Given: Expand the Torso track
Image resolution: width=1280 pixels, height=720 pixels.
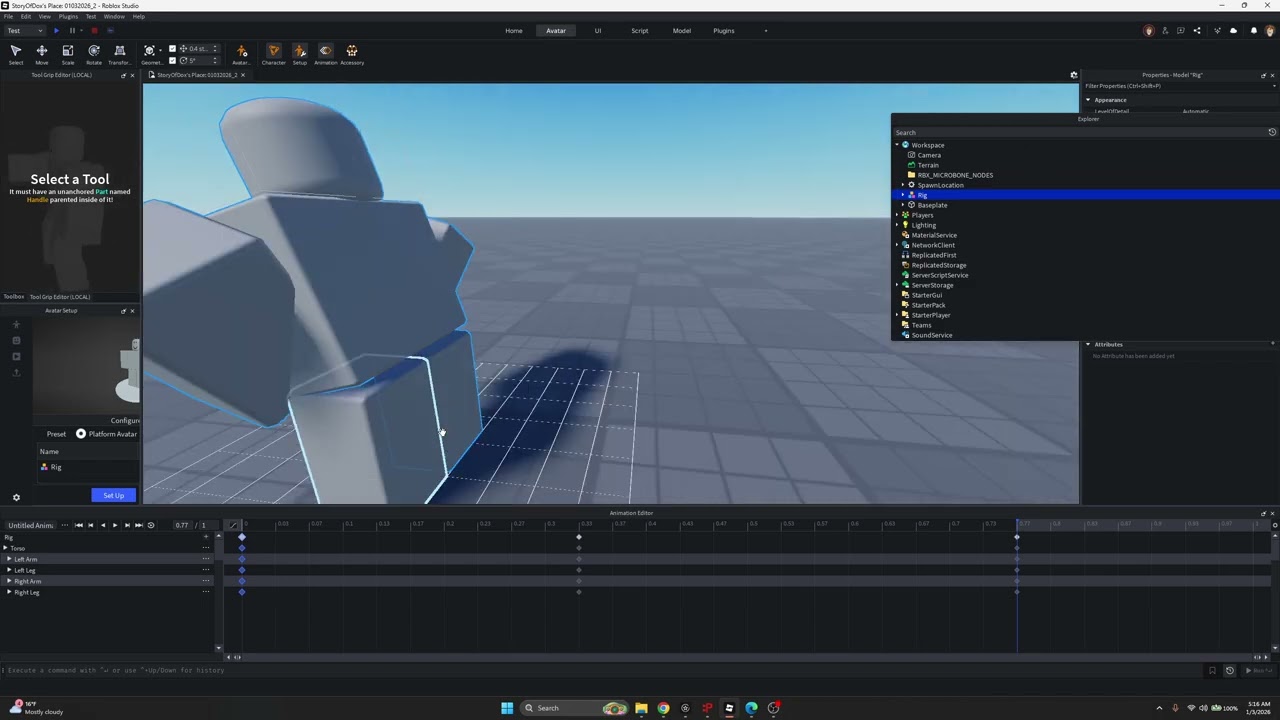Looking at the screenshot, I should pyautogui.click(x=5, y=548).
